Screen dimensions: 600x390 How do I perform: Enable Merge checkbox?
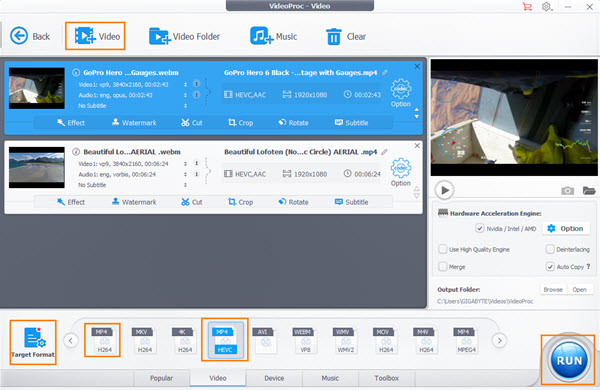[442, 266]
